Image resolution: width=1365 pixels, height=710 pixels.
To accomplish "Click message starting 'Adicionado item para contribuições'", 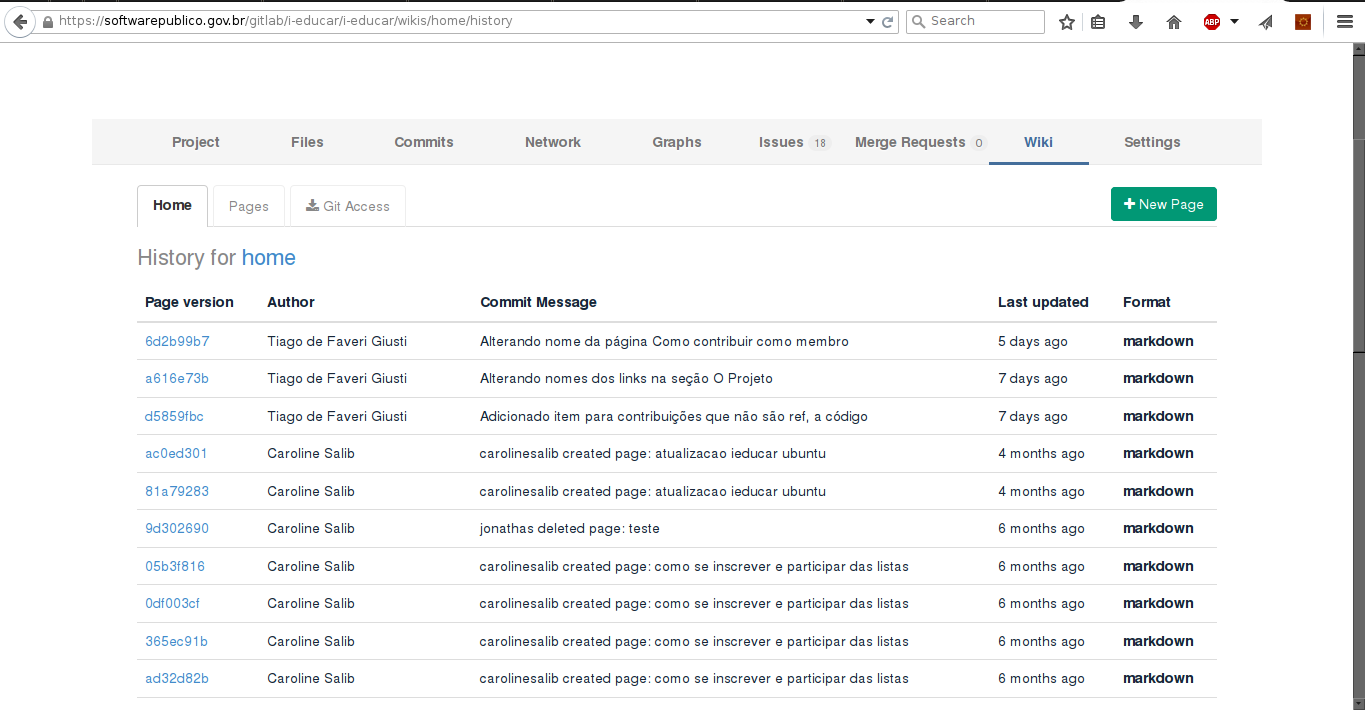I will pos(674,416).
